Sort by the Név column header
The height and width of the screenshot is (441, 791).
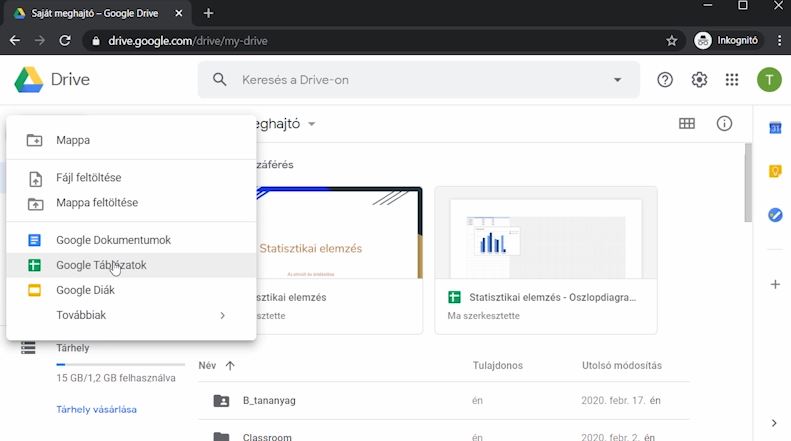coord(207,365)
